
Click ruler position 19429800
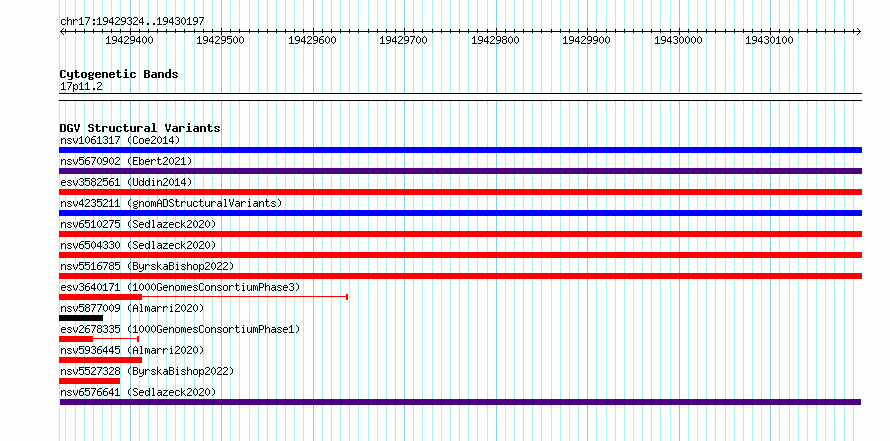(495, 40)
